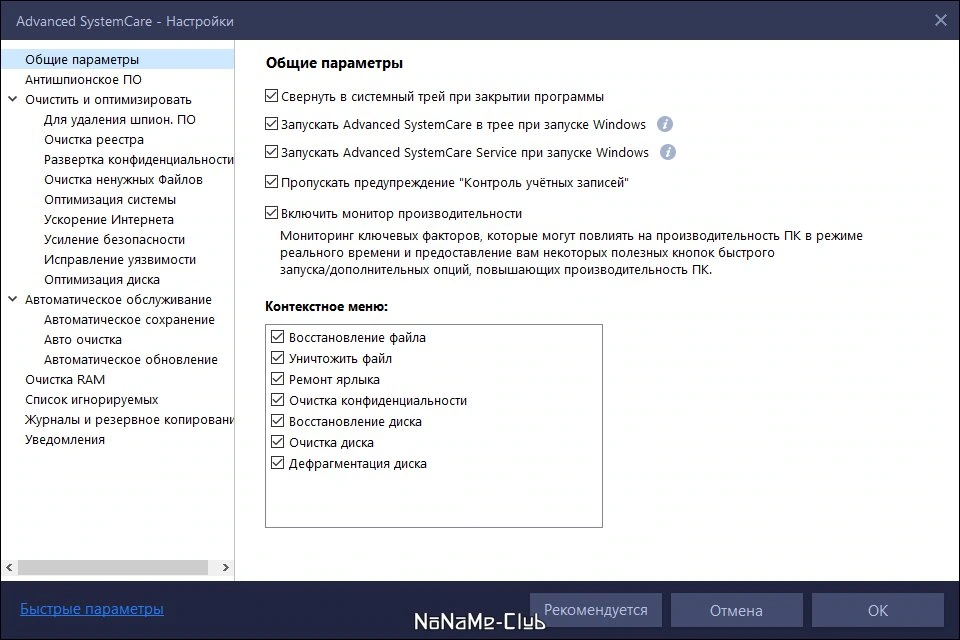The height and width of the screenshot is (640, 960).
Task: Click "Быстрые параметры" link
Action: (x=92, y=609)
